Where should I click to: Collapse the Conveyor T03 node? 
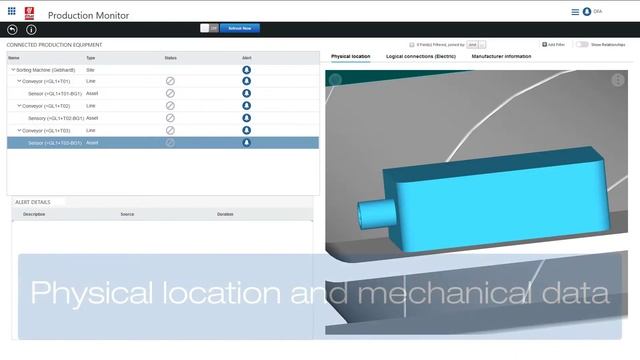[19, 130]
